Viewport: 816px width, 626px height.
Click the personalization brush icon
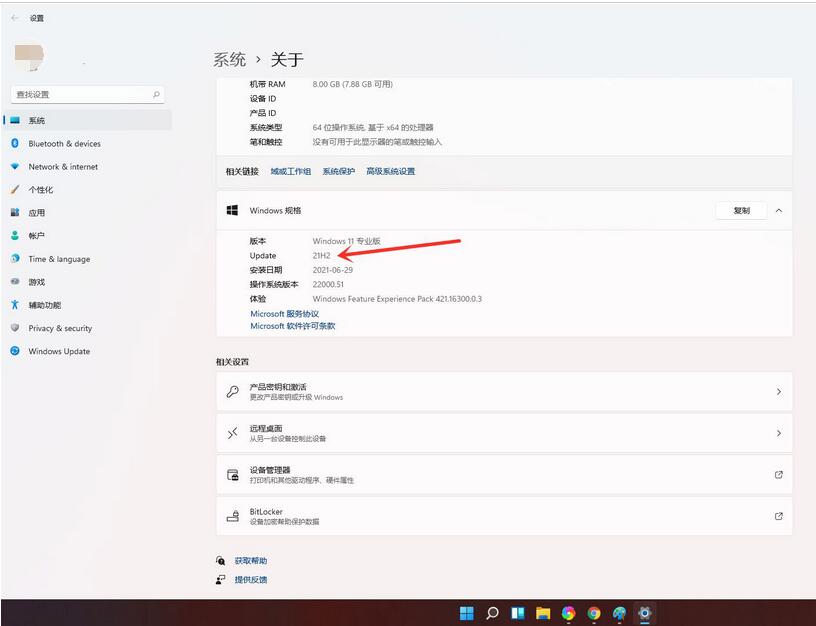pos(15,189)
